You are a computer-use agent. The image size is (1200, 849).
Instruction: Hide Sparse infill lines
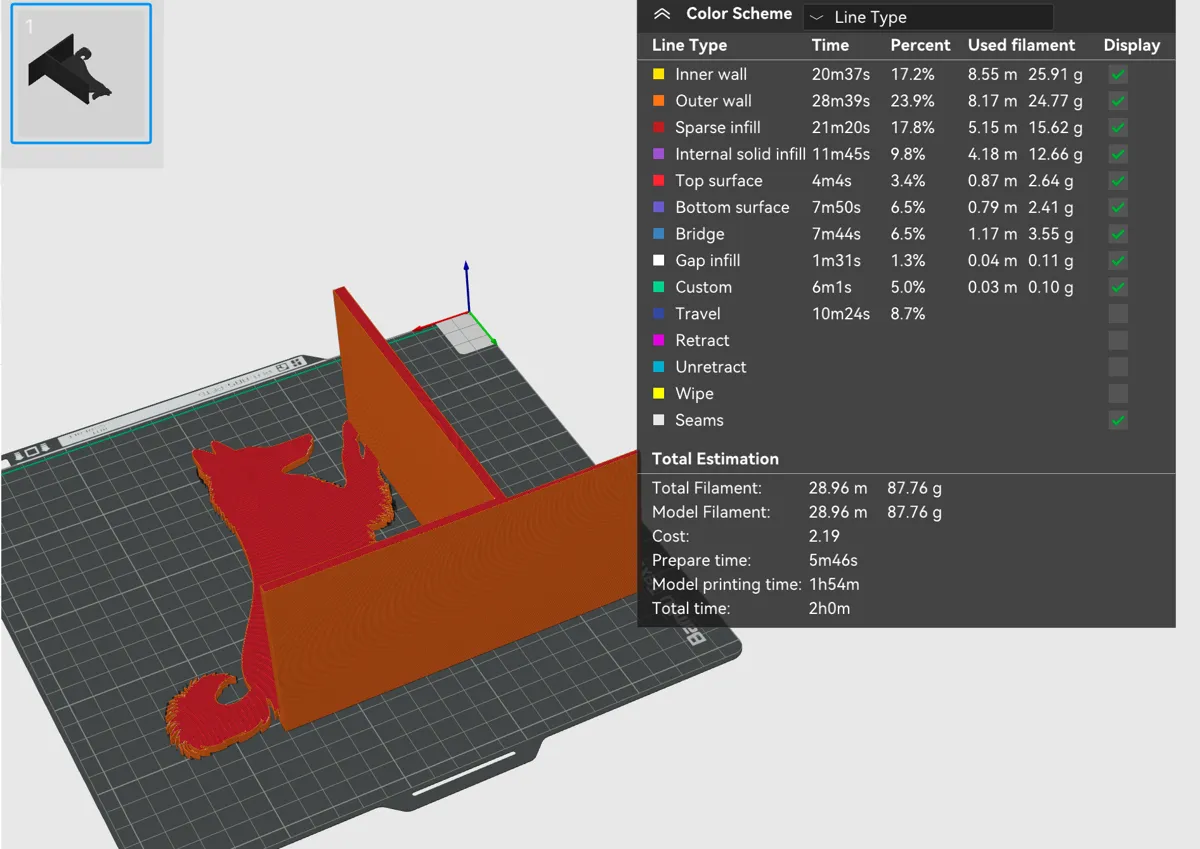[x=1118, y=127]
